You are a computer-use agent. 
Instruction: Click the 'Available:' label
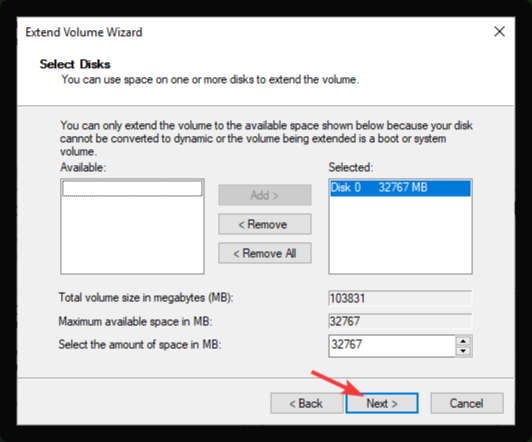(x=83, y=167)
